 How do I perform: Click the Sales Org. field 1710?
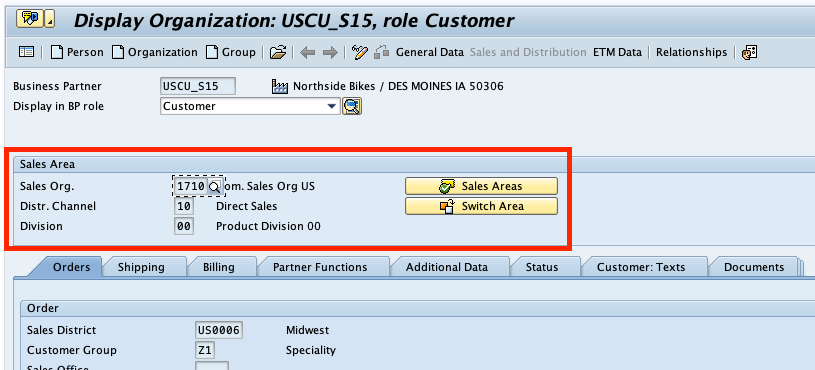pos(191,186)
